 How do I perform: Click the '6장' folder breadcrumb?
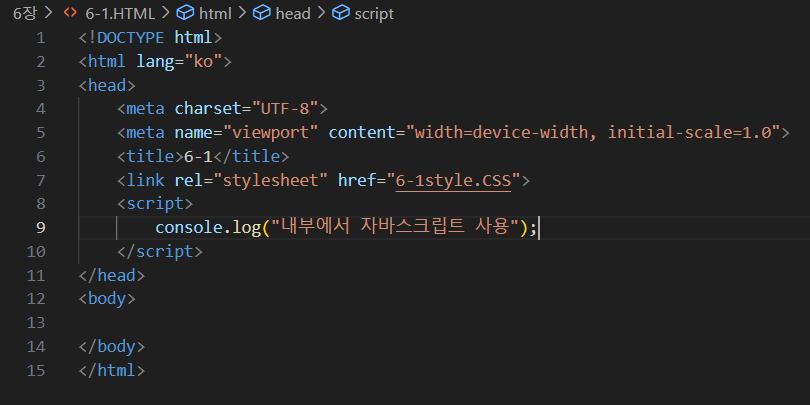(x=25, y=13)
